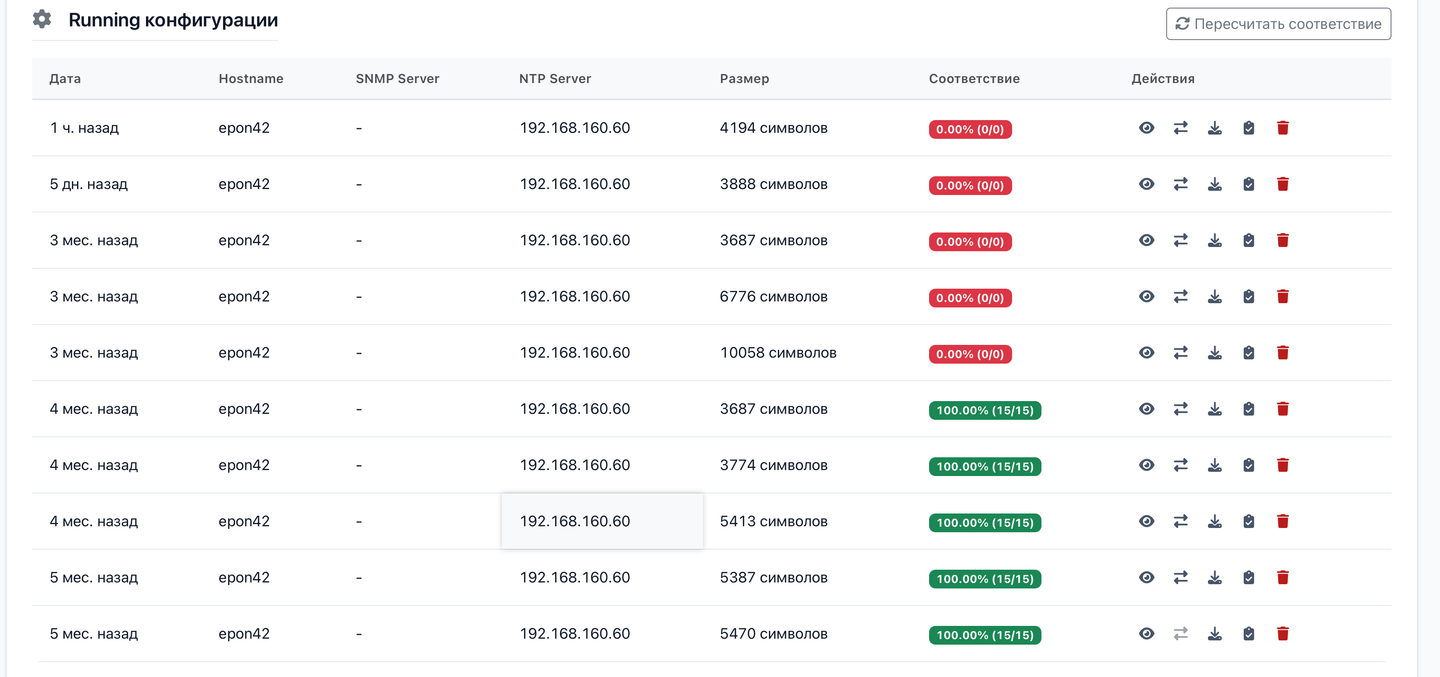Click the Размер column header

click(745, 78)
